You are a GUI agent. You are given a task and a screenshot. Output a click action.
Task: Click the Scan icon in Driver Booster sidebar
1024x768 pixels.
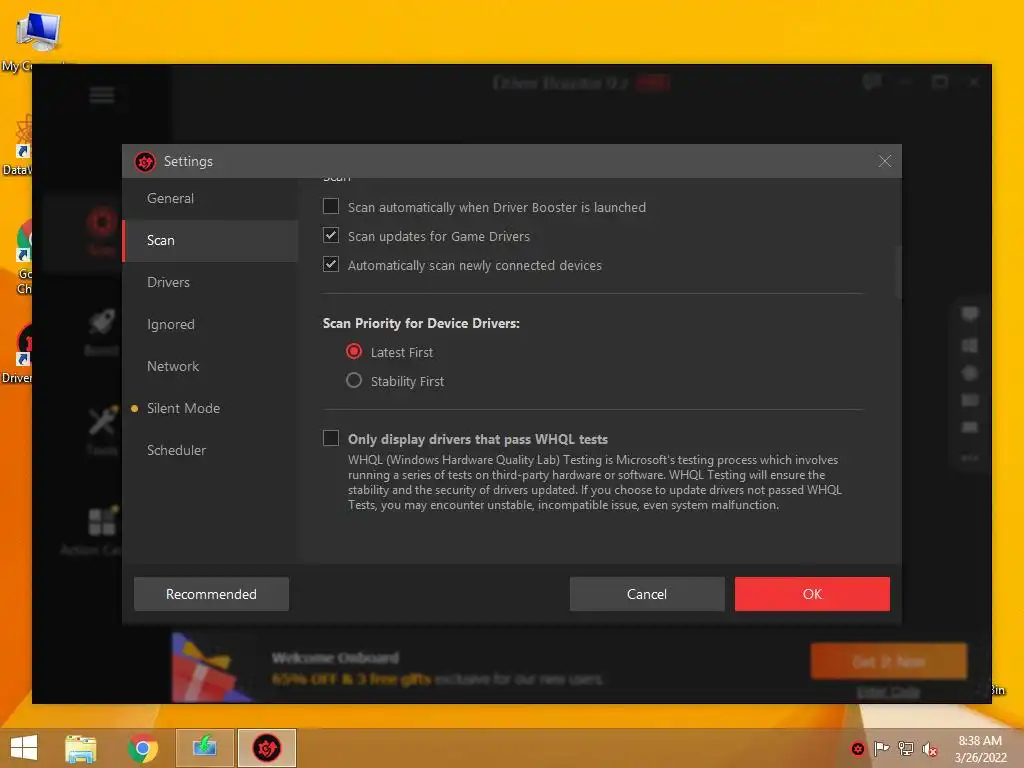pos(101,223)
